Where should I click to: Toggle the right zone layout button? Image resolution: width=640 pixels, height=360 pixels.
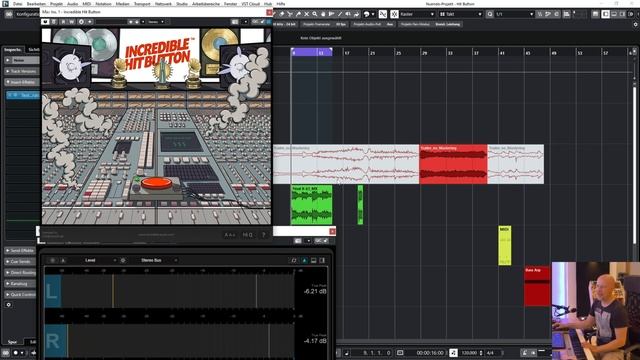click(x=622, y=14)
